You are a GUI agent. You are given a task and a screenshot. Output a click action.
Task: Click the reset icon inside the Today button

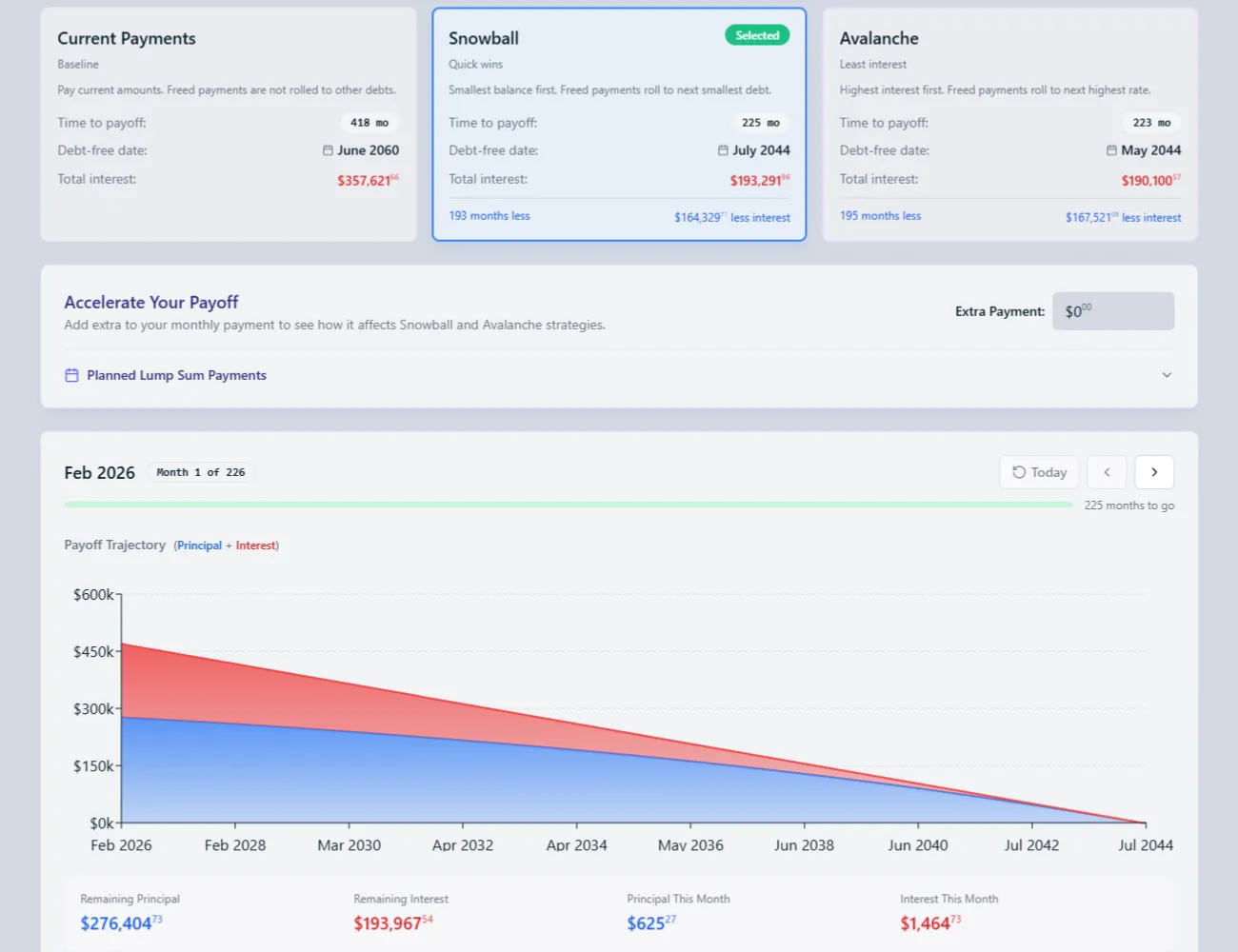point(1021,472)
